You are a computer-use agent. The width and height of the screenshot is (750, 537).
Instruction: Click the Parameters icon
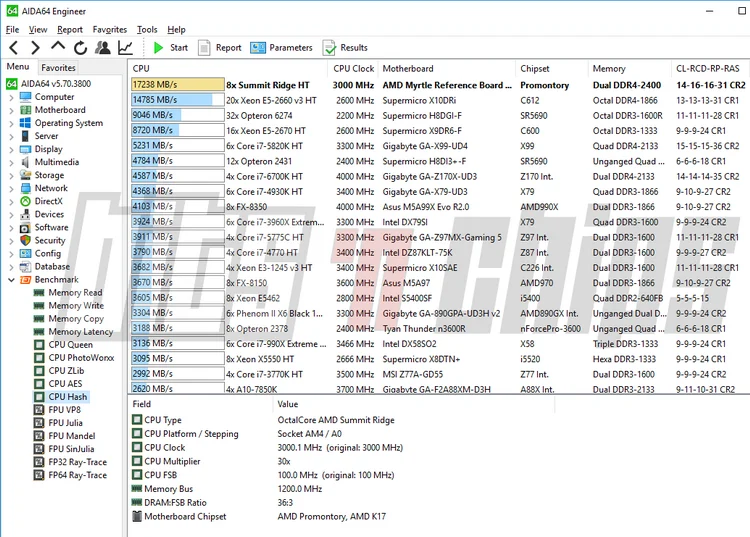pyautogui.click(x=258, y=48)
